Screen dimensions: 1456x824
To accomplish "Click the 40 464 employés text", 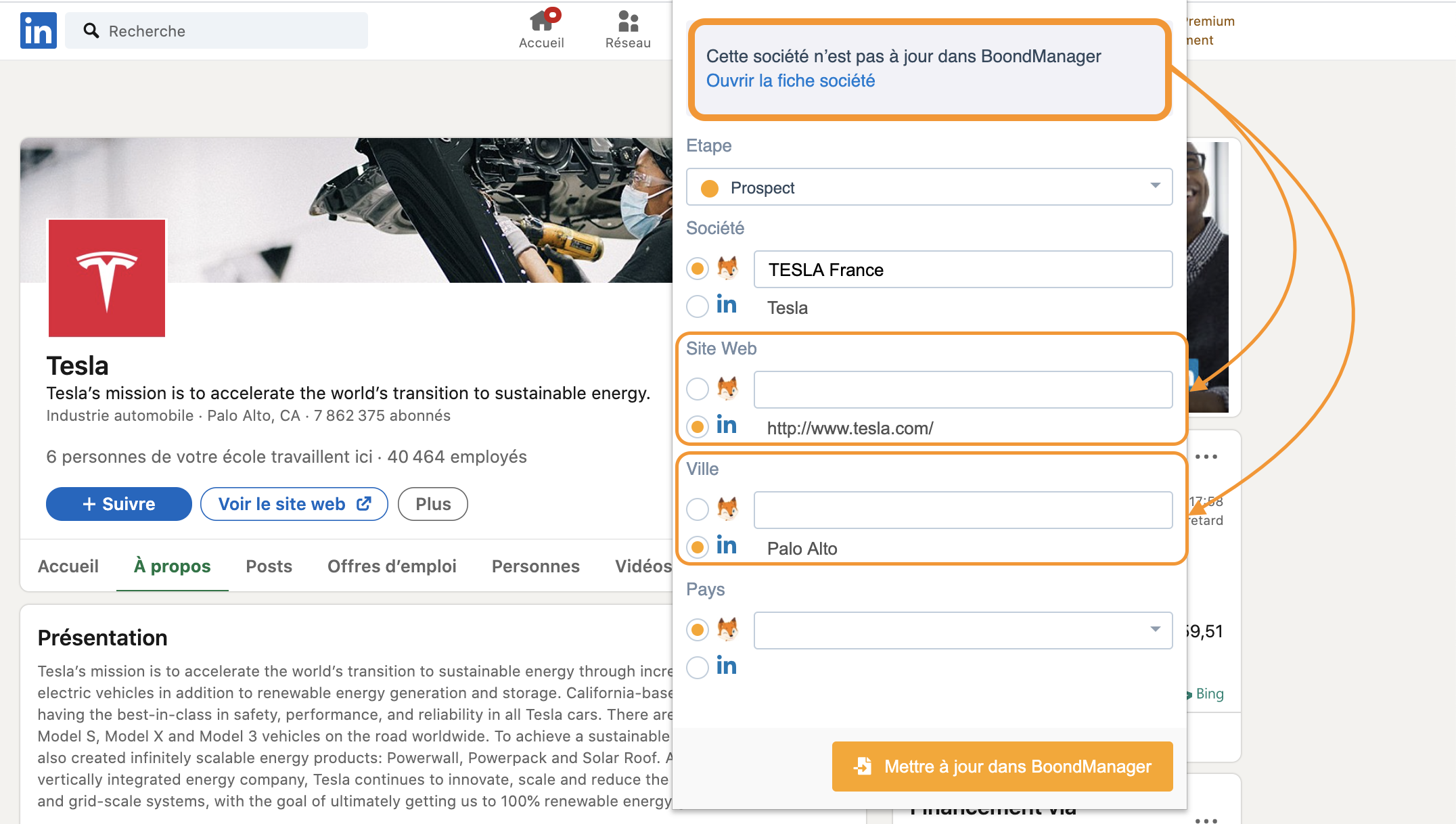I will click(457, 457).
